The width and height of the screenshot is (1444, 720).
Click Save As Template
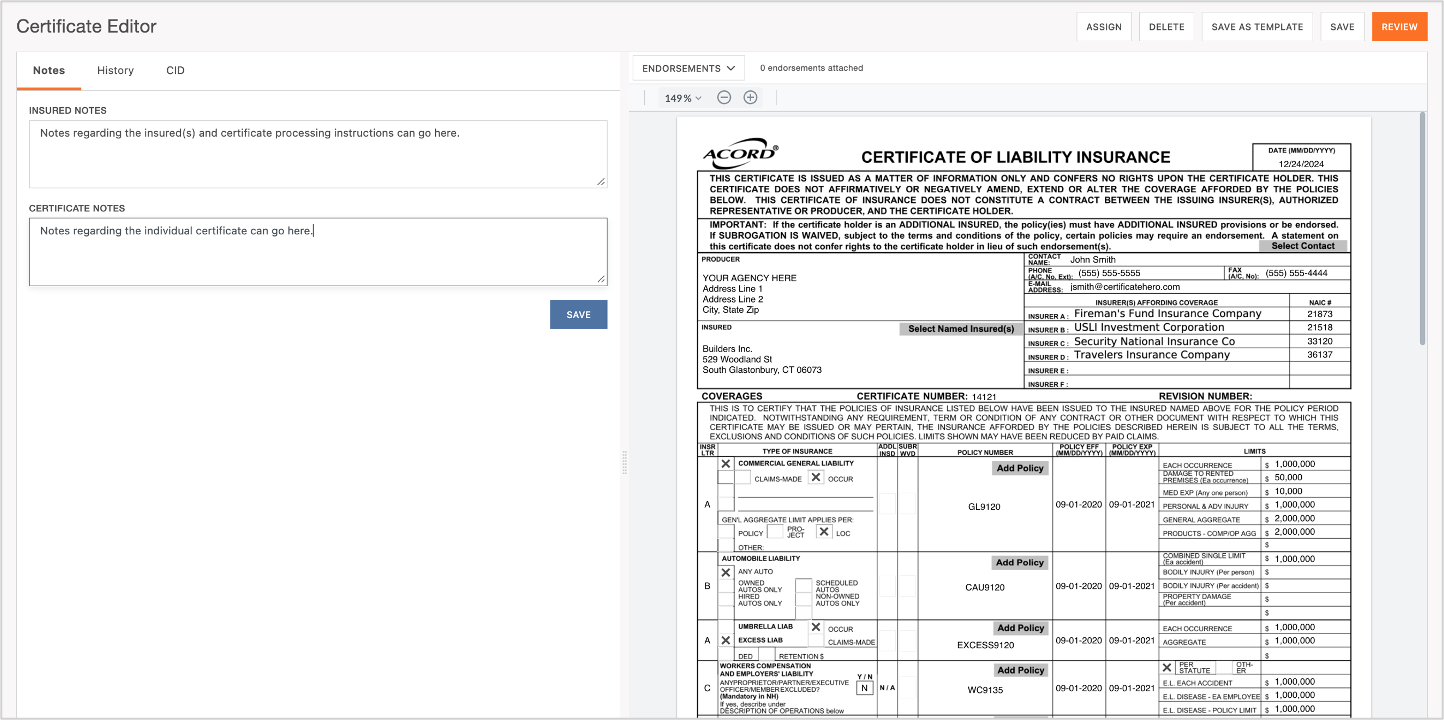(x=1256, y=26)
